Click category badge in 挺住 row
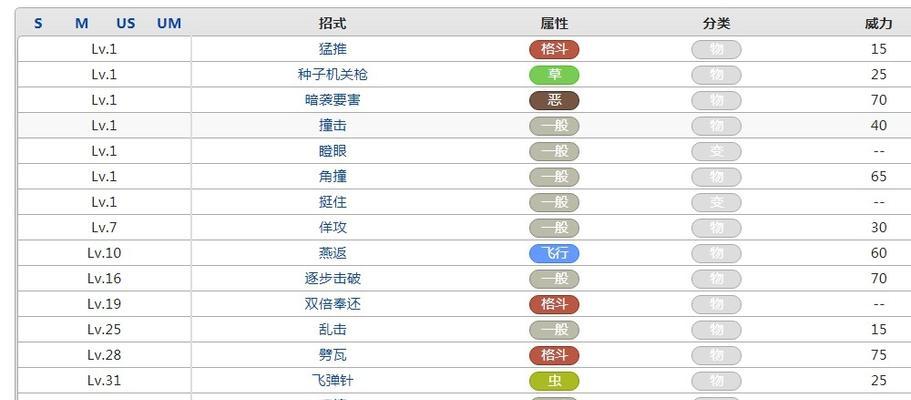 716,203
